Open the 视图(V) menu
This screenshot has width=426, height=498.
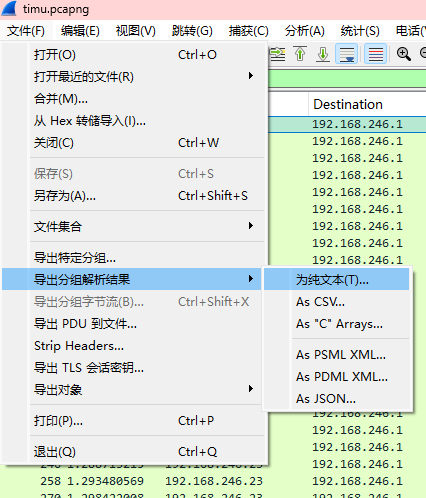(x=136, y=31)
